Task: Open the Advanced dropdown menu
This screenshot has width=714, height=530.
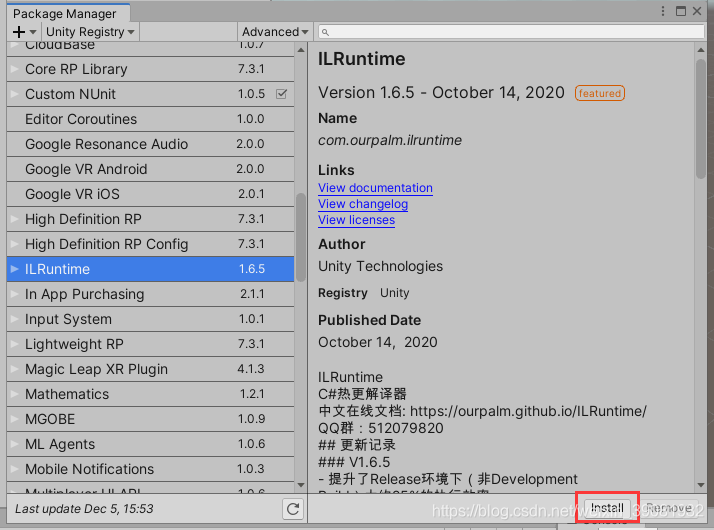Action: pos(275,32)
